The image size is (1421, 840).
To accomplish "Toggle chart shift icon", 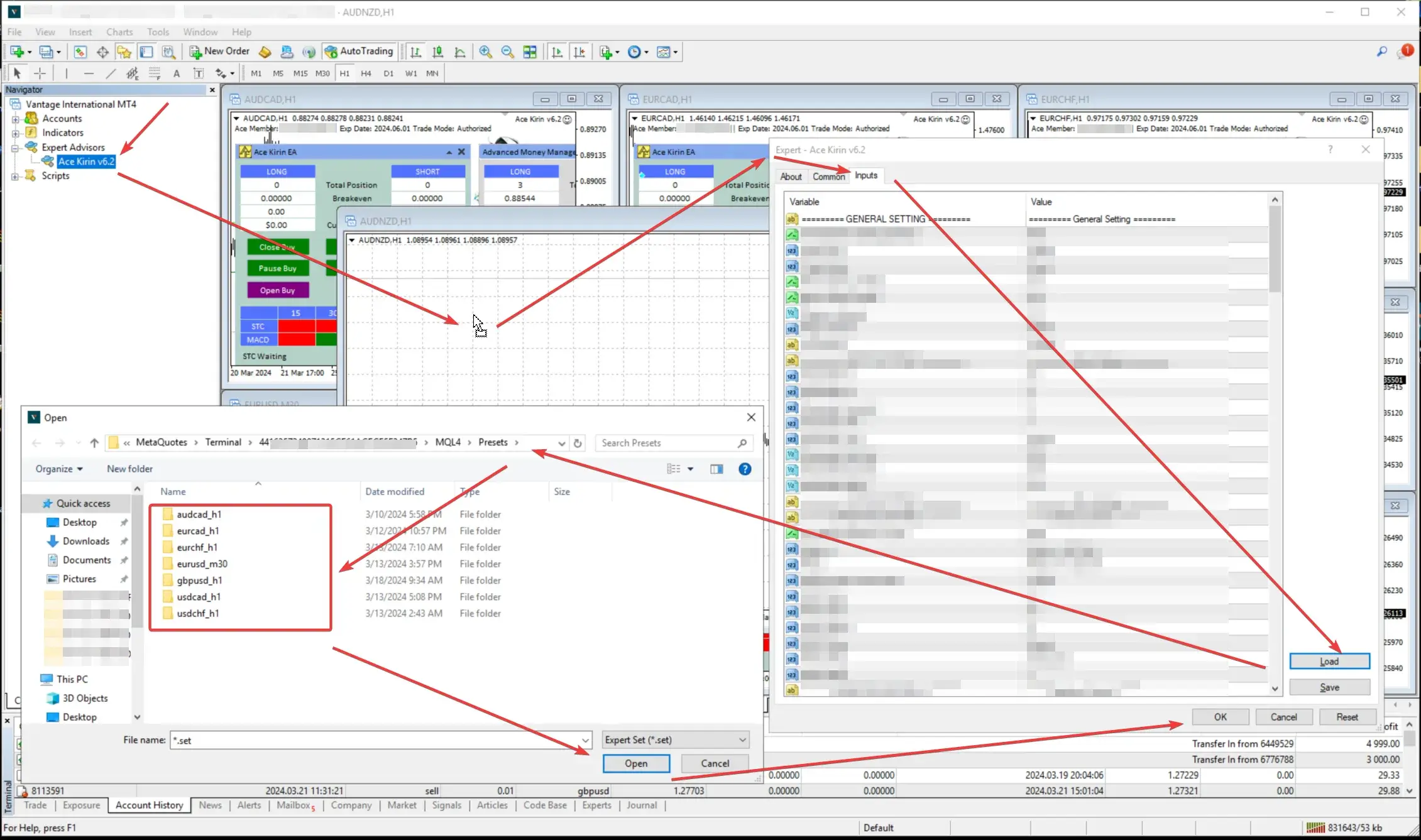I will coord(579,52).
